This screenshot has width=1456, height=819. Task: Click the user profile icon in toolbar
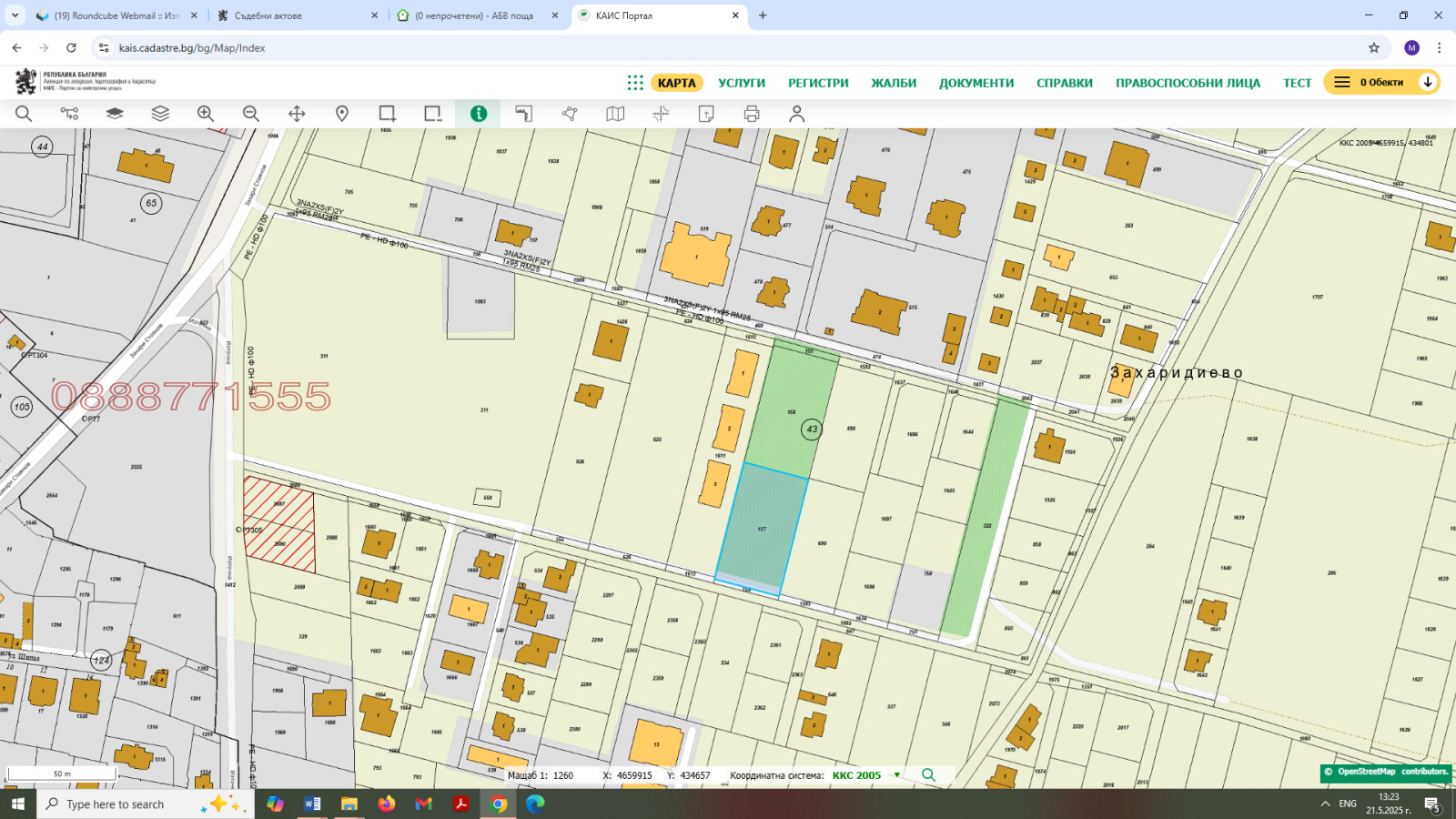click(x=797, y=114)
